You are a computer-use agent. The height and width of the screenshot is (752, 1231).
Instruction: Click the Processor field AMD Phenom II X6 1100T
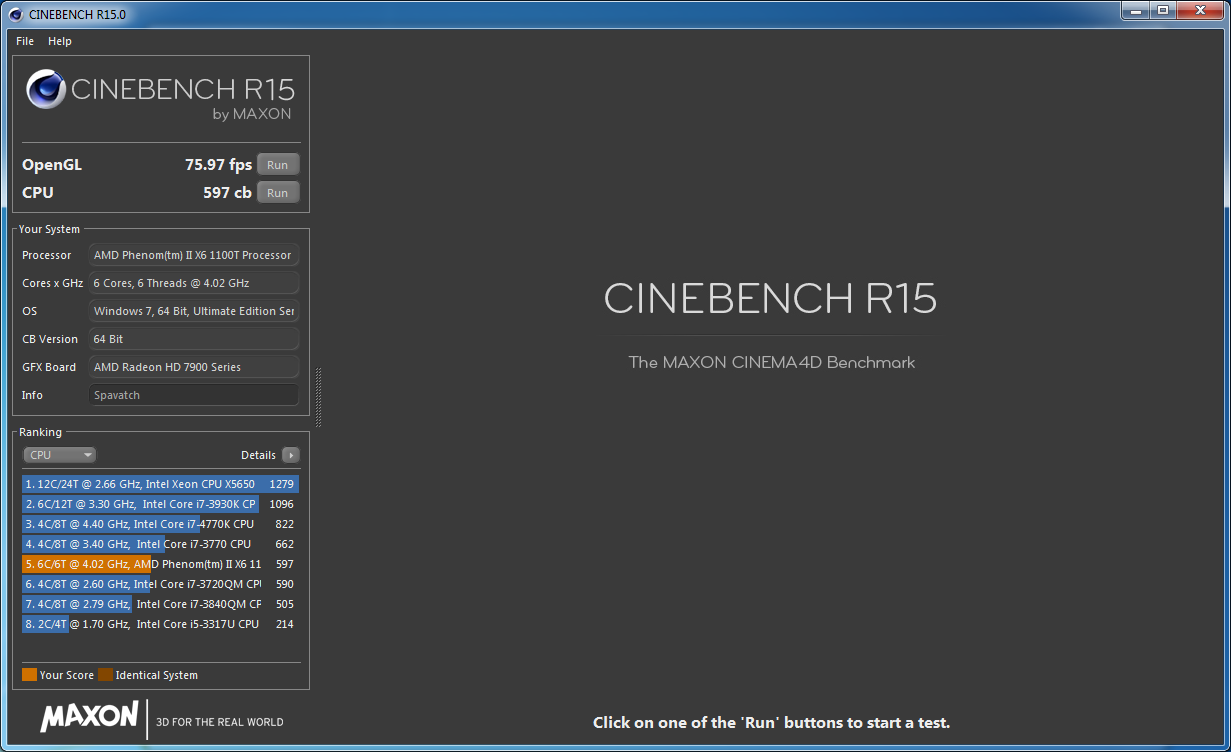[x=194, y=255]
